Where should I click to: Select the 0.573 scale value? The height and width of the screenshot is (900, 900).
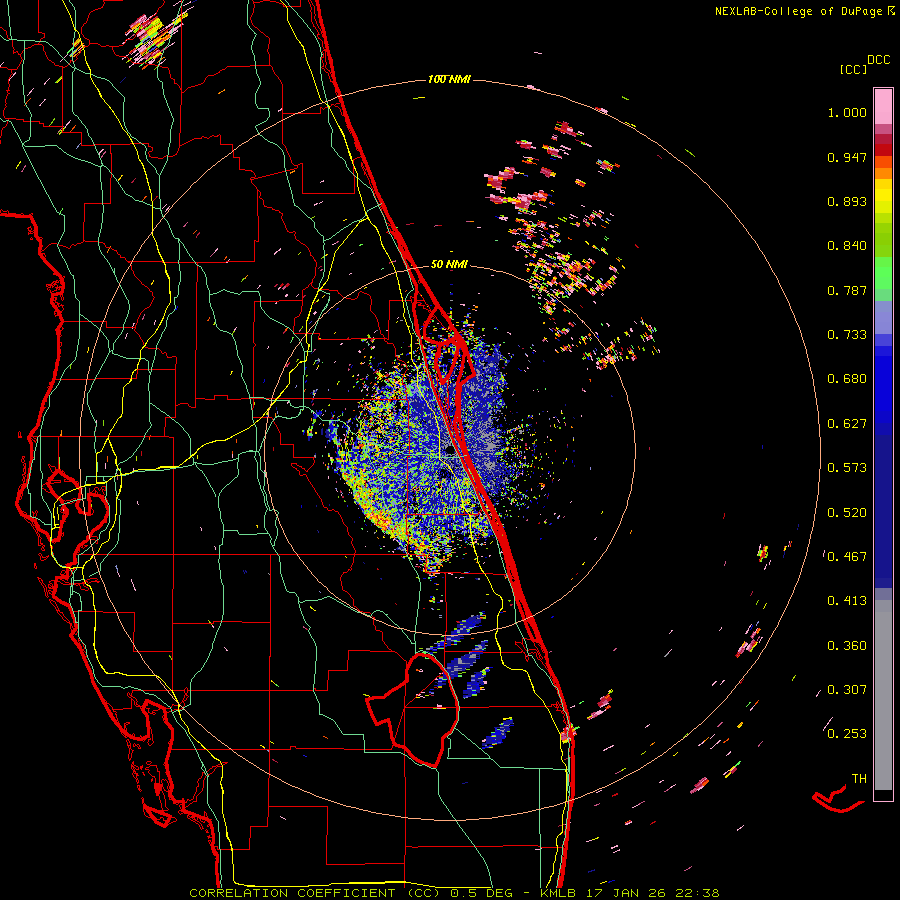[847, 468]
